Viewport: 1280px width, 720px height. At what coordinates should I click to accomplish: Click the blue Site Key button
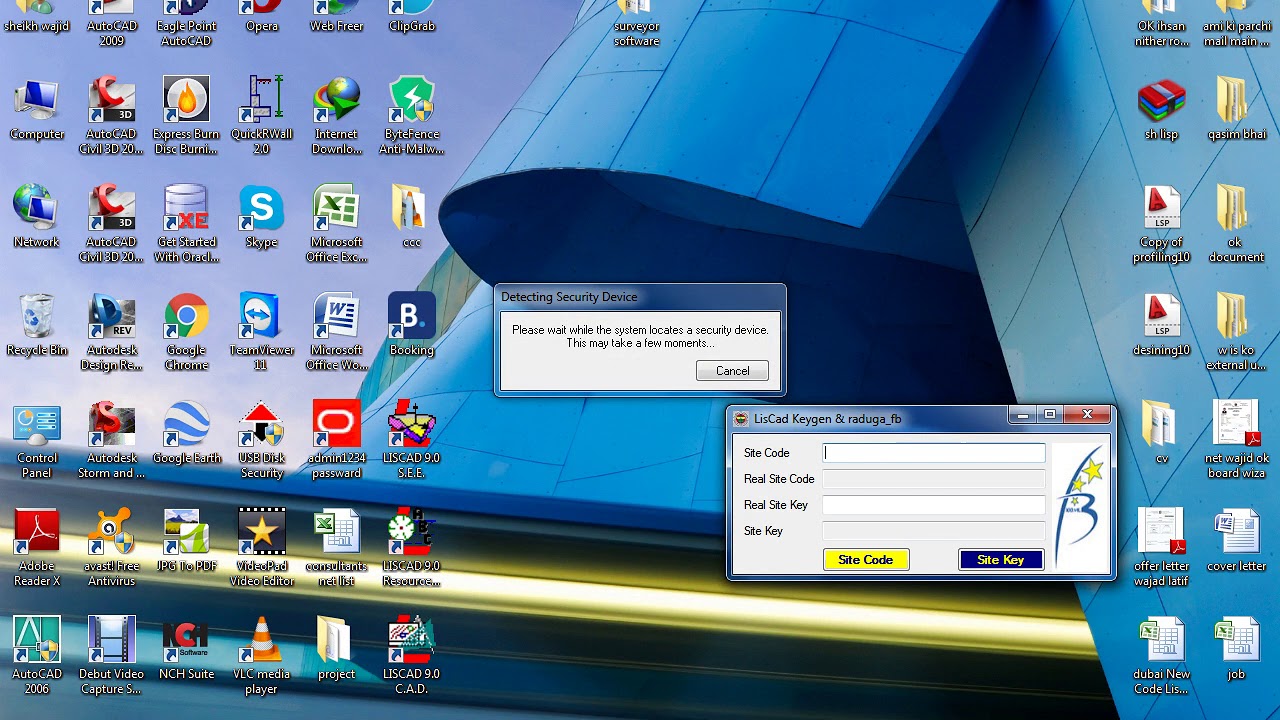[x=1001, y=560]
